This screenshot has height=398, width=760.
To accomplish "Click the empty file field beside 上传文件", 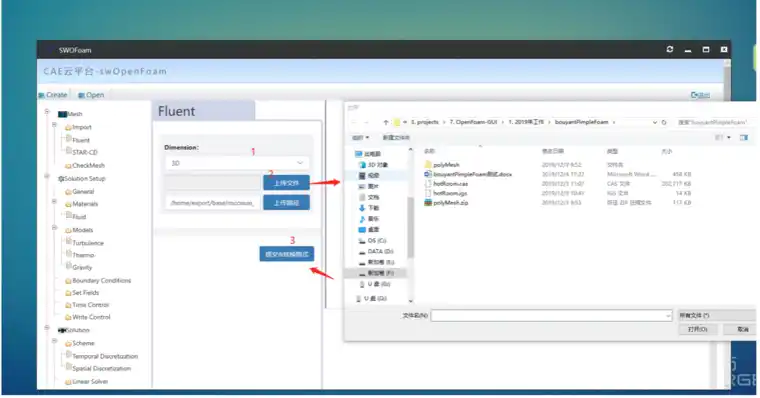I will tap(213, 183).
